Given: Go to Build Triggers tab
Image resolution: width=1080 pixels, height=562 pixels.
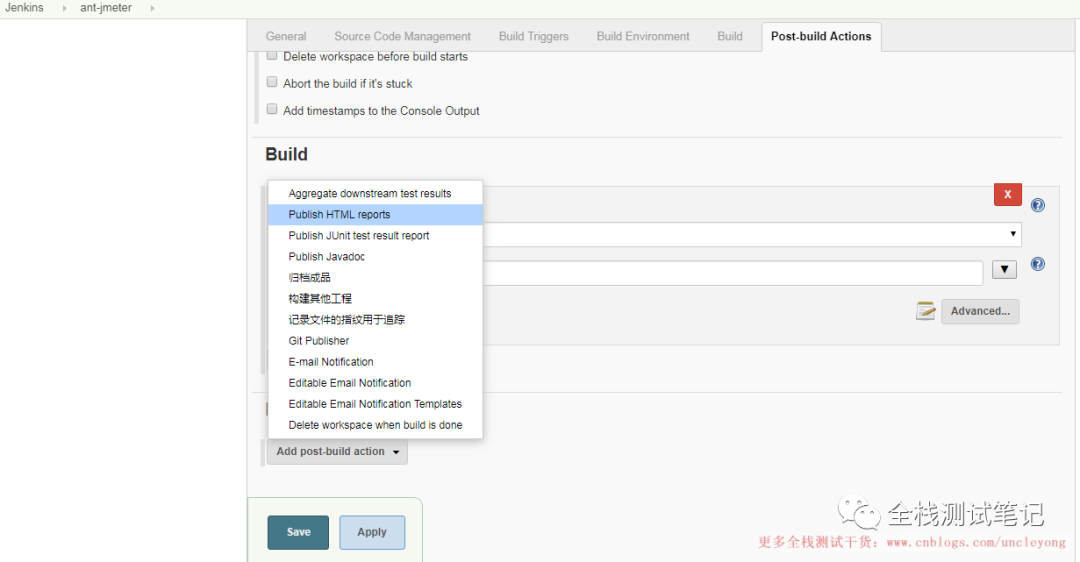Looking at the screenshot, I should coord(534,37).
